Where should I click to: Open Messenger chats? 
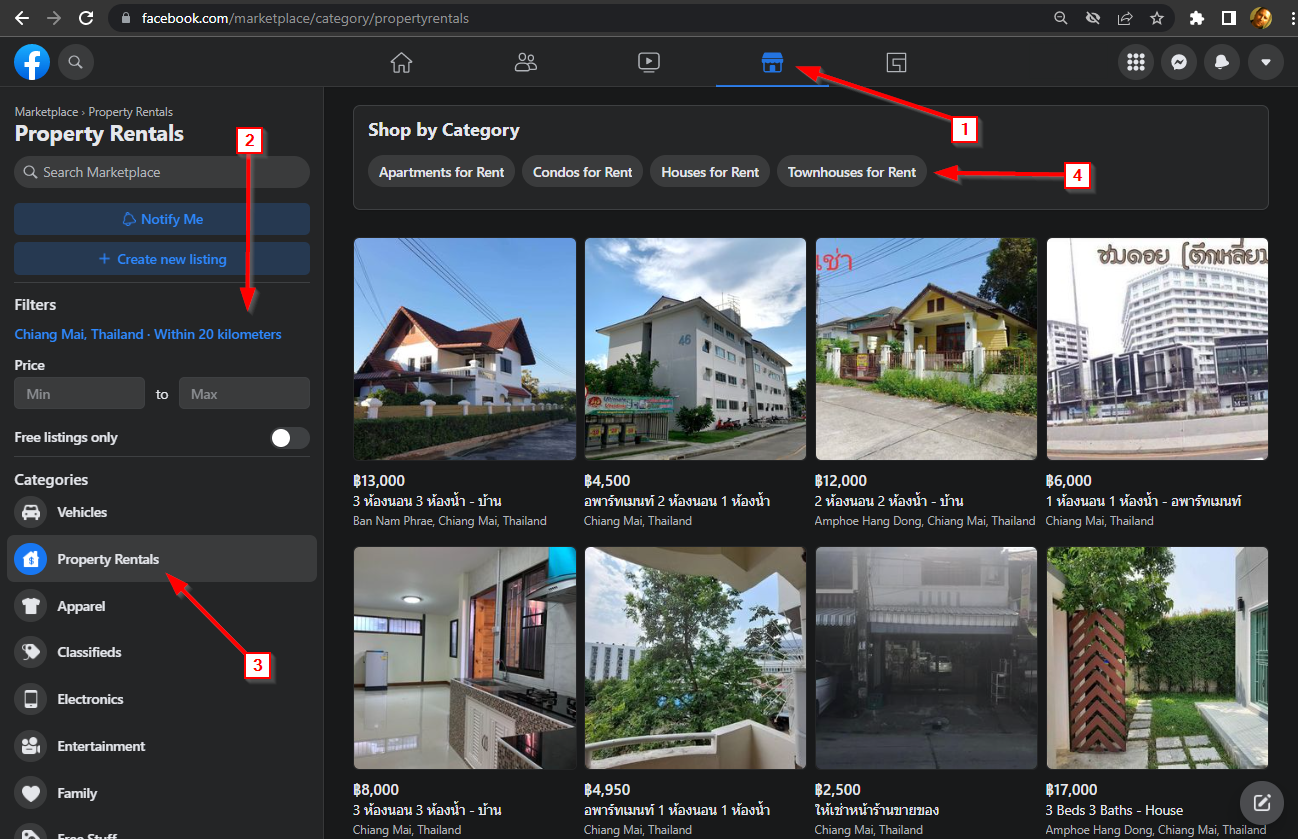[1179, 63]
